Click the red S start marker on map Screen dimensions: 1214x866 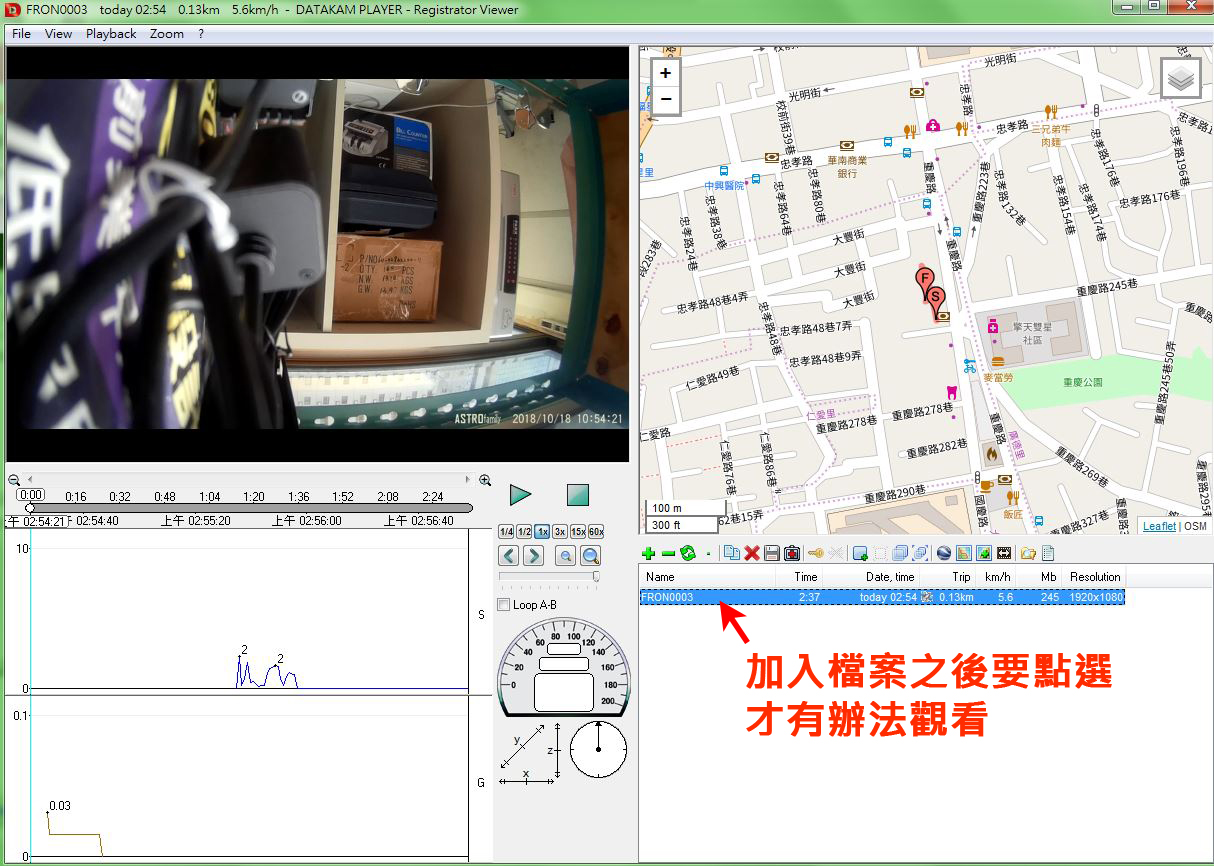coord(936,299)
